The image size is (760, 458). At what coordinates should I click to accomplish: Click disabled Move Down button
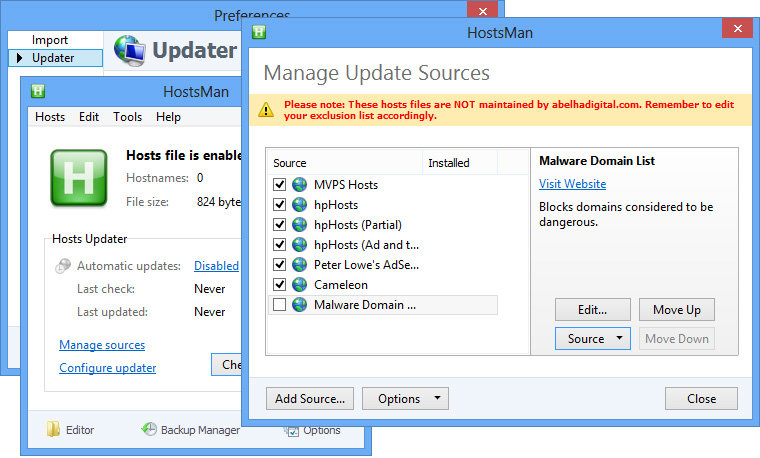coord(677,338)
